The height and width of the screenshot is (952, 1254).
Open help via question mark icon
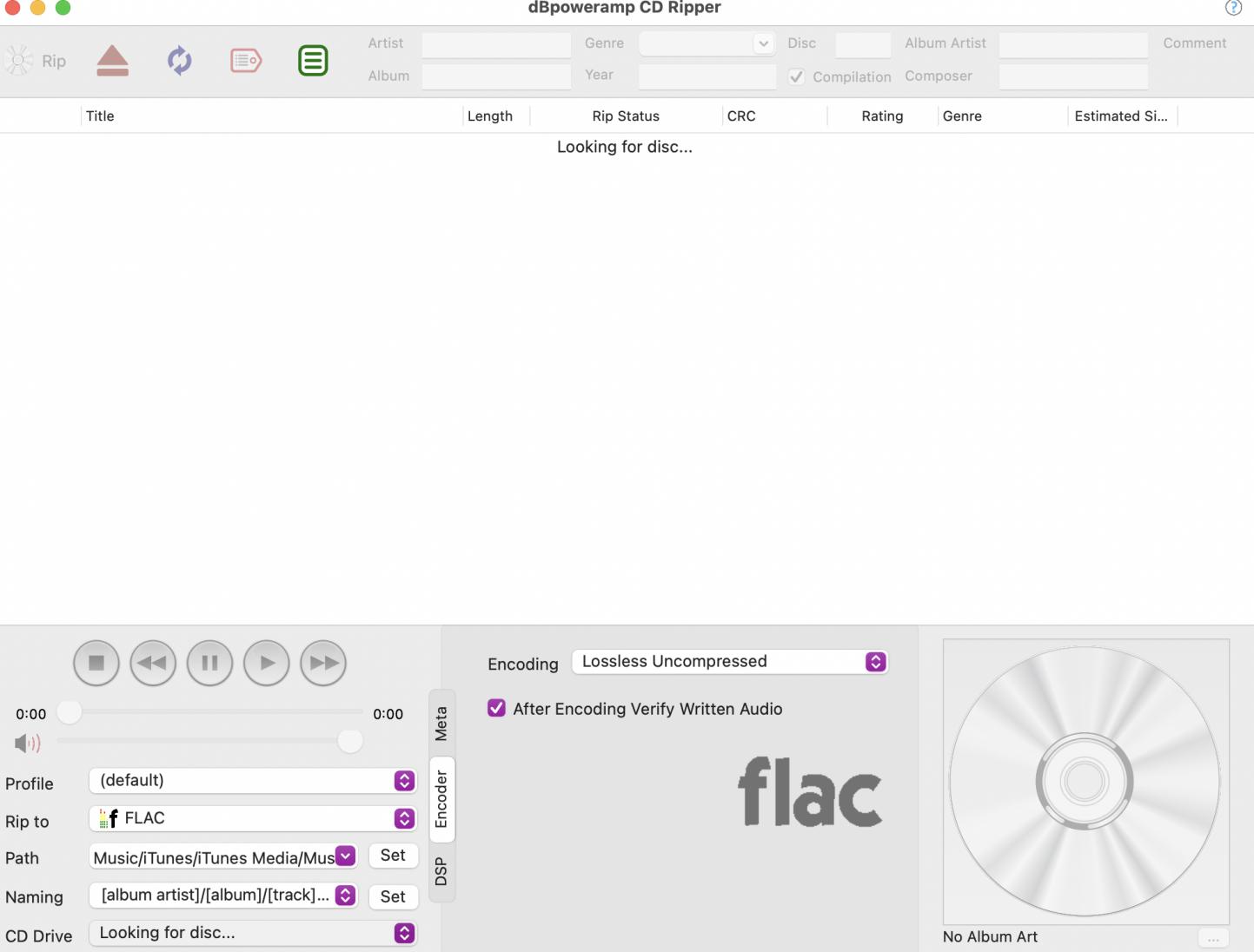pyautogui.click(x=1233, y=8)
